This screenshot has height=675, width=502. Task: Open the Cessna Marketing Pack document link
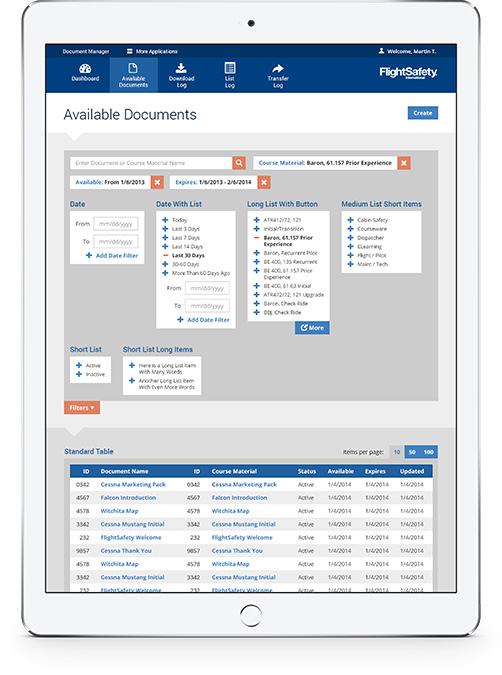click(x=133, y=484)
